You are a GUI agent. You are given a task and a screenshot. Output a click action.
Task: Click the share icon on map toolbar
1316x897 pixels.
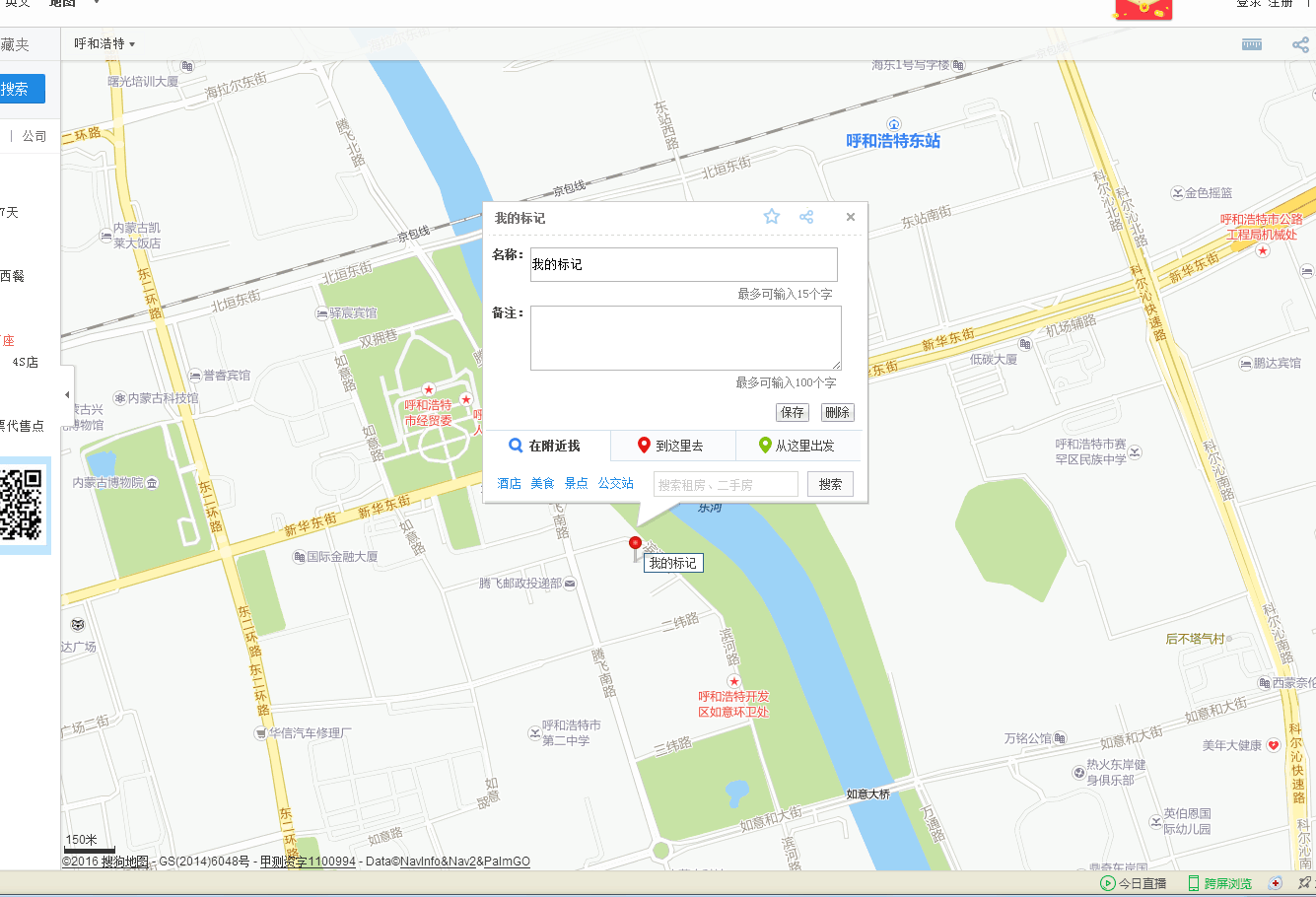1300,44
